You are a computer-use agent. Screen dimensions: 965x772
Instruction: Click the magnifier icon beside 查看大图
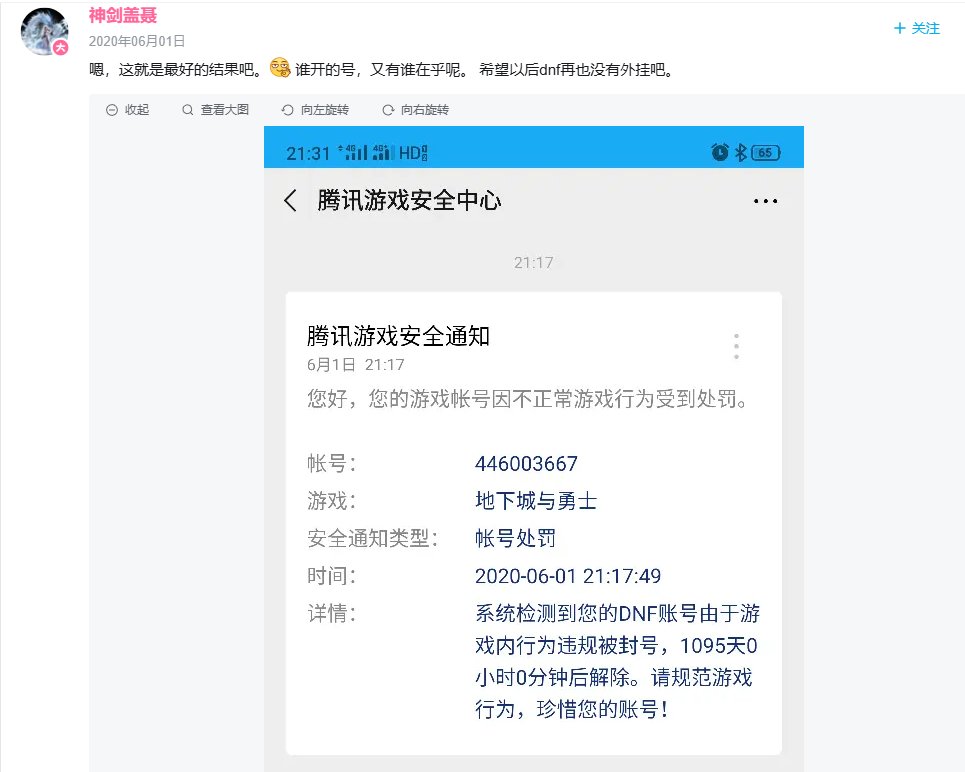click(188, 110)
